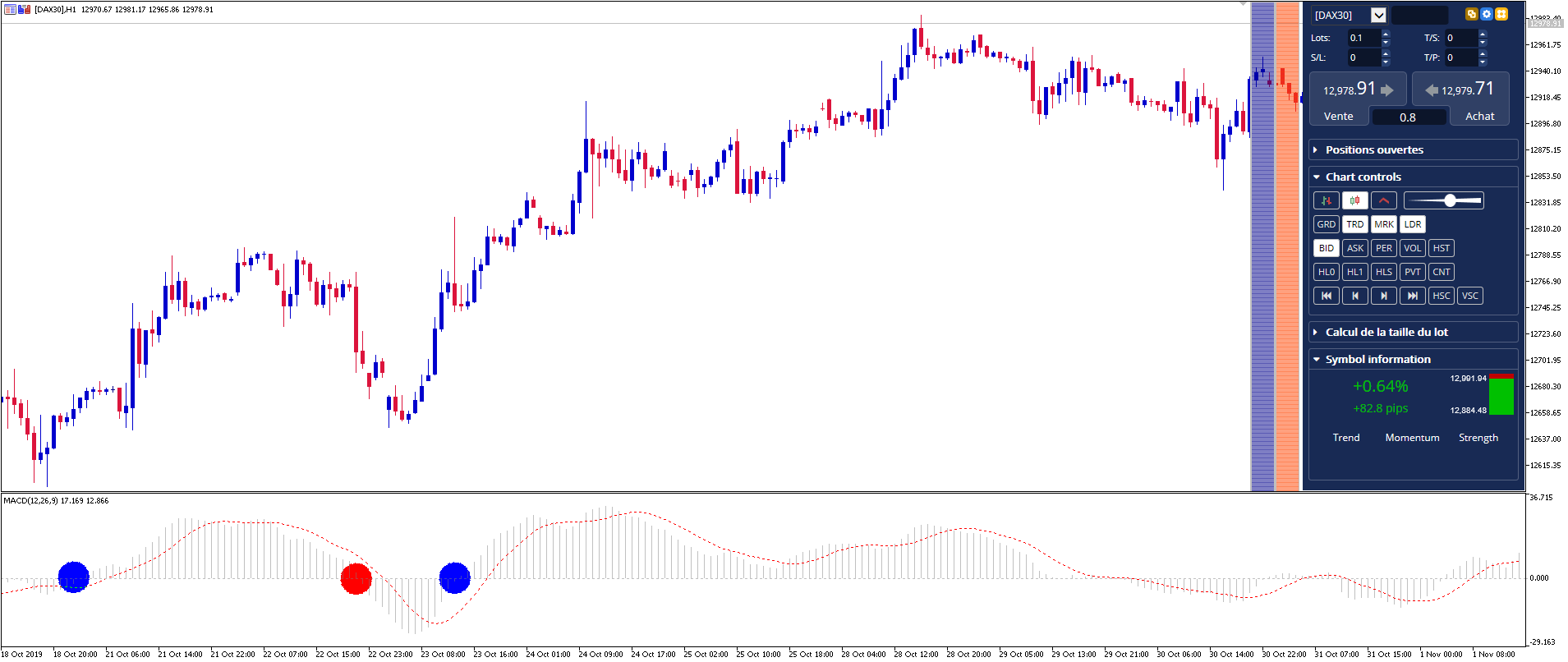1568x662 pixels.
Task: Toggle the BID line display
Action: (x=1327, y=248)
